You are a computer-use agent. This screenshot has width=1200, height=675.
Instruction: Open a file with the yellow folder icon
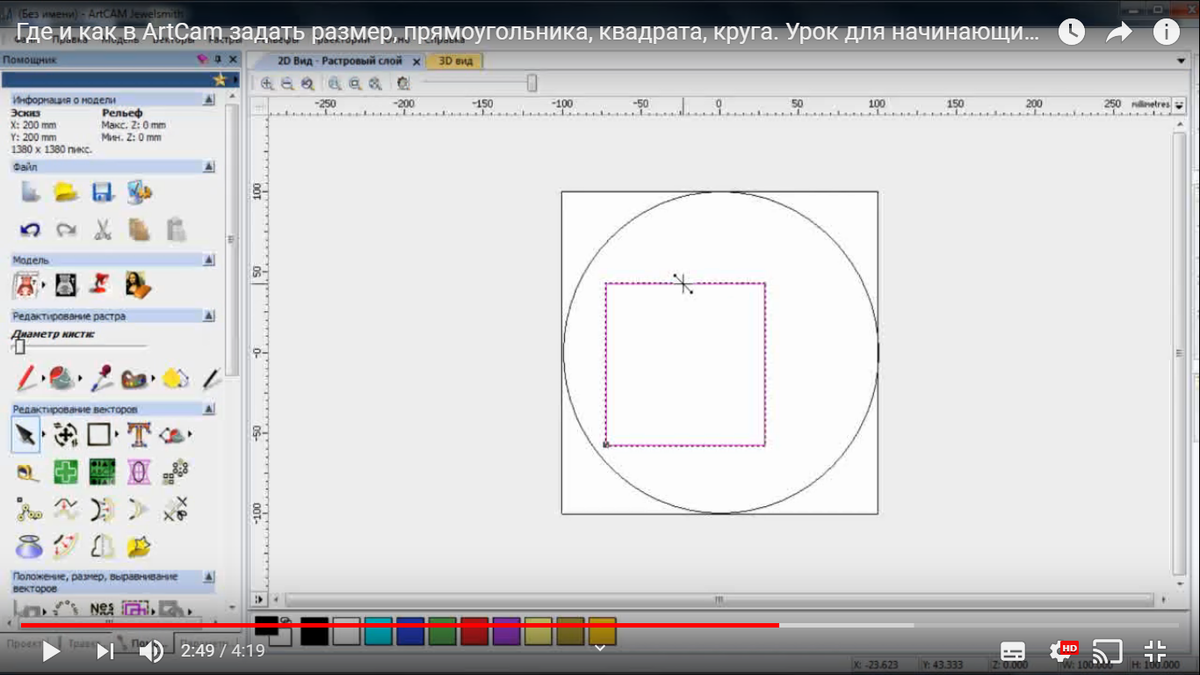(66, 191)
